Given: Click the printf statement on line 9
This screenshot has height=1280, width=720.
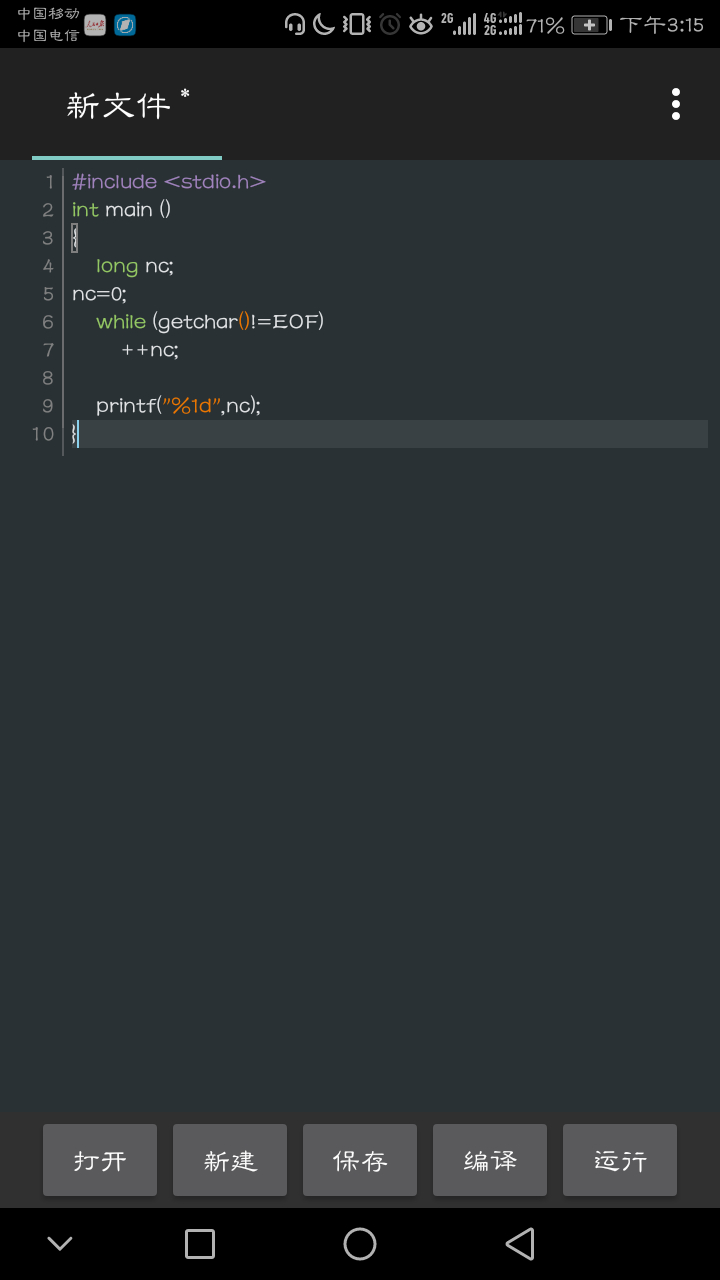Looking at the screenshot, I should [x=178, y=406].
